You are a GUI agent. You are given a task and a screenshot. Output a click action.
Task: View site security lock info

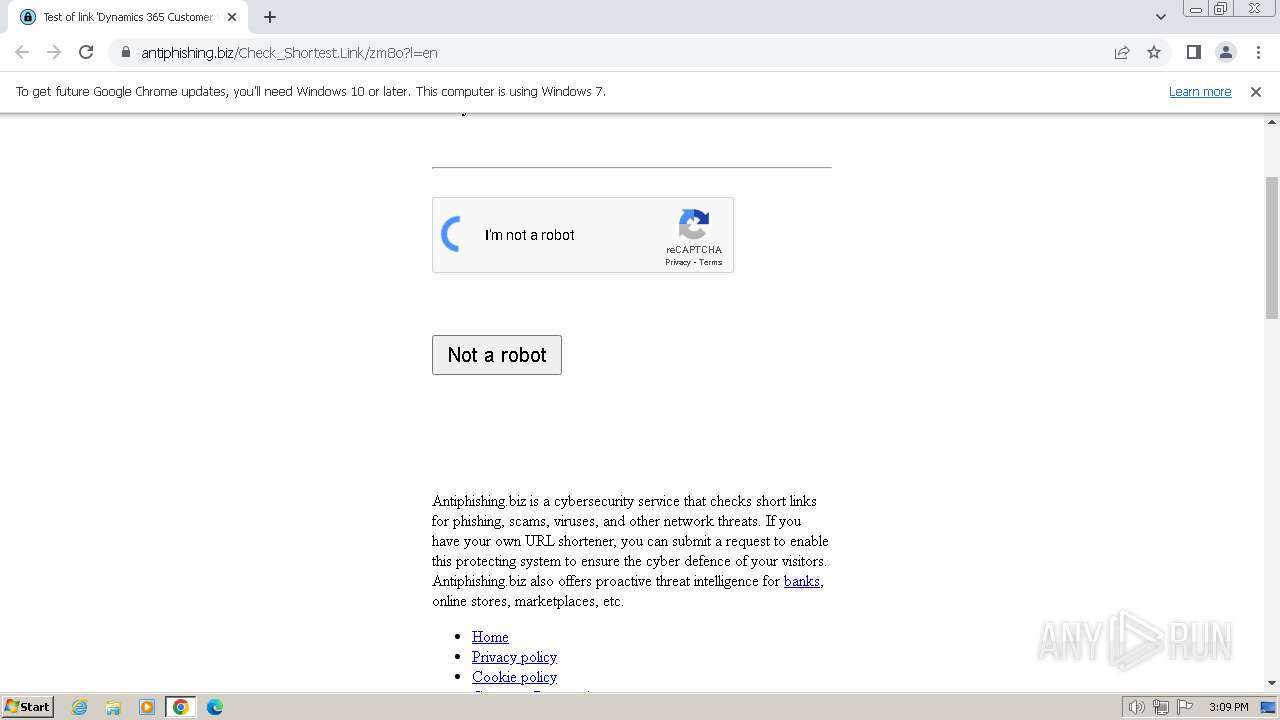pos(125,52)
